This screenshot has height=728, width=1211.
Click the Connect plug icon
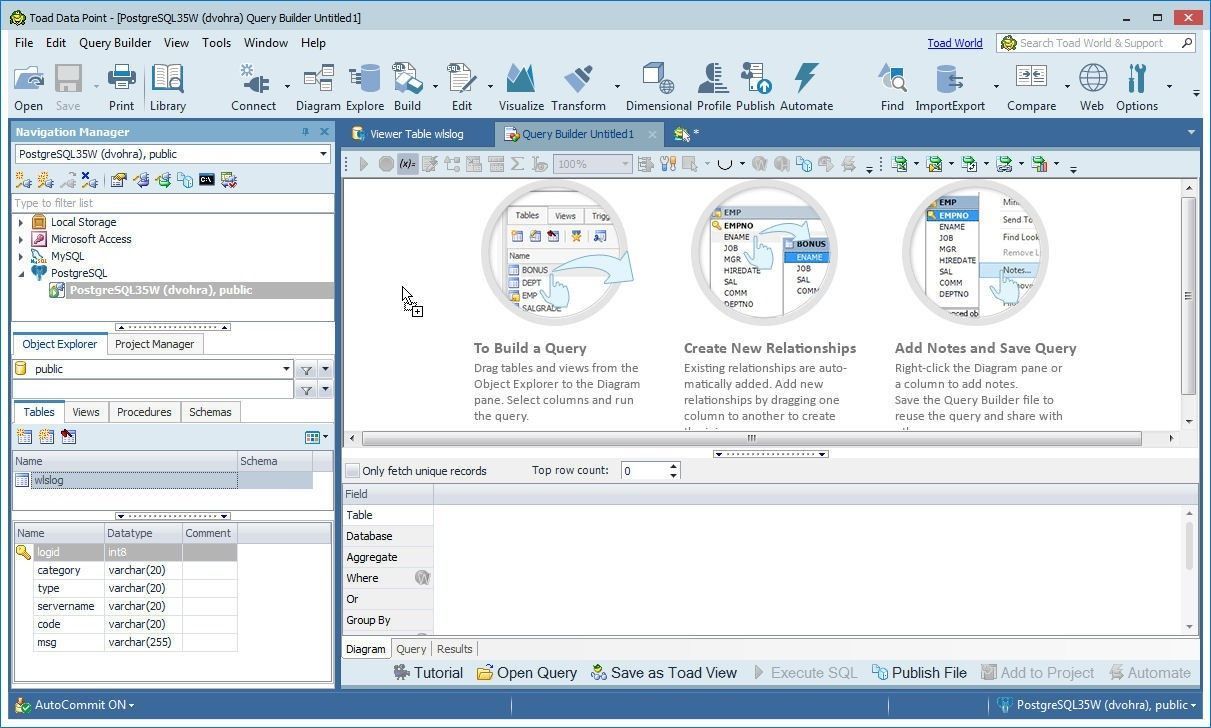tap(253, 87)
